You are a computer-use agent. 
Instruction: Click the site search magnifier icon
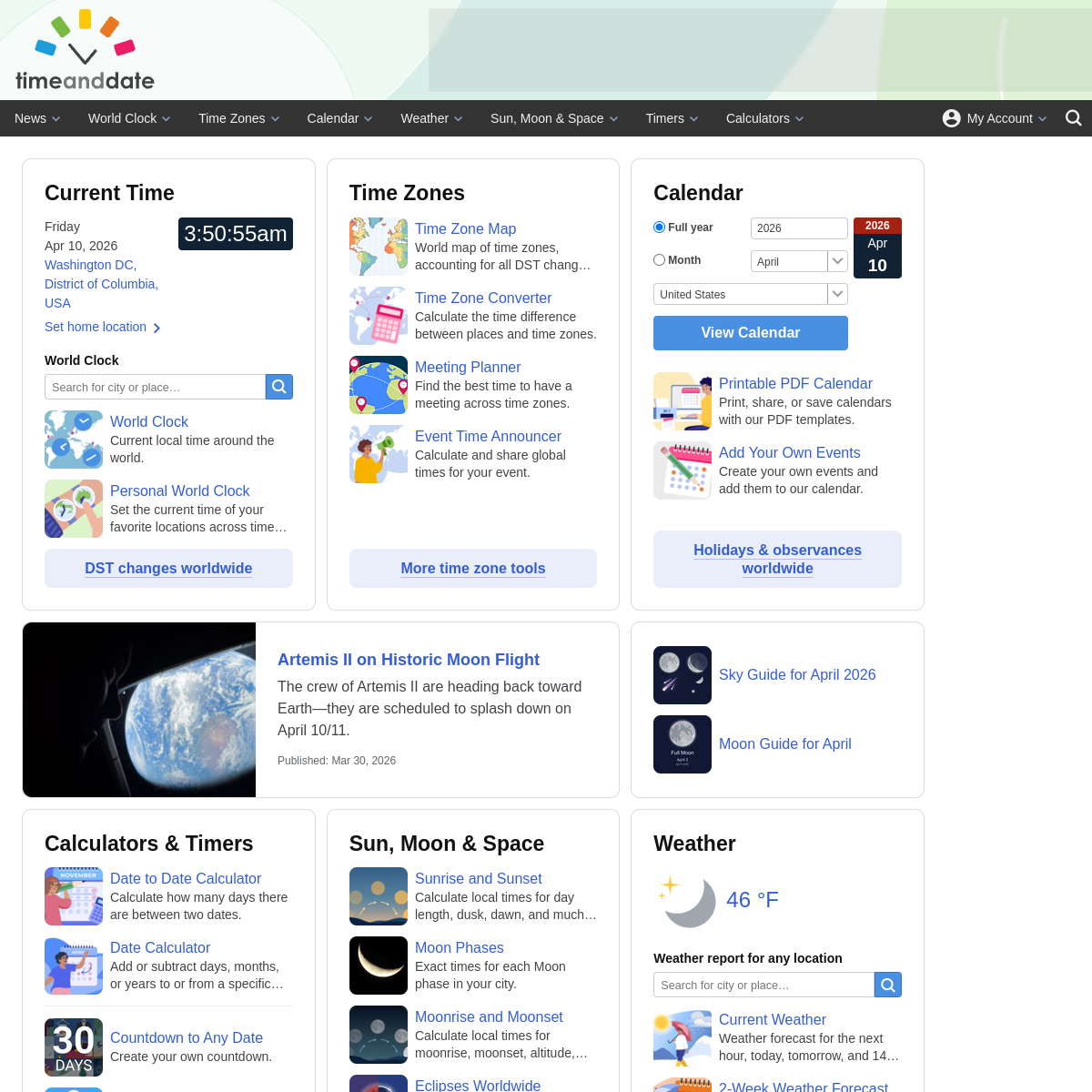[1073, 118]
